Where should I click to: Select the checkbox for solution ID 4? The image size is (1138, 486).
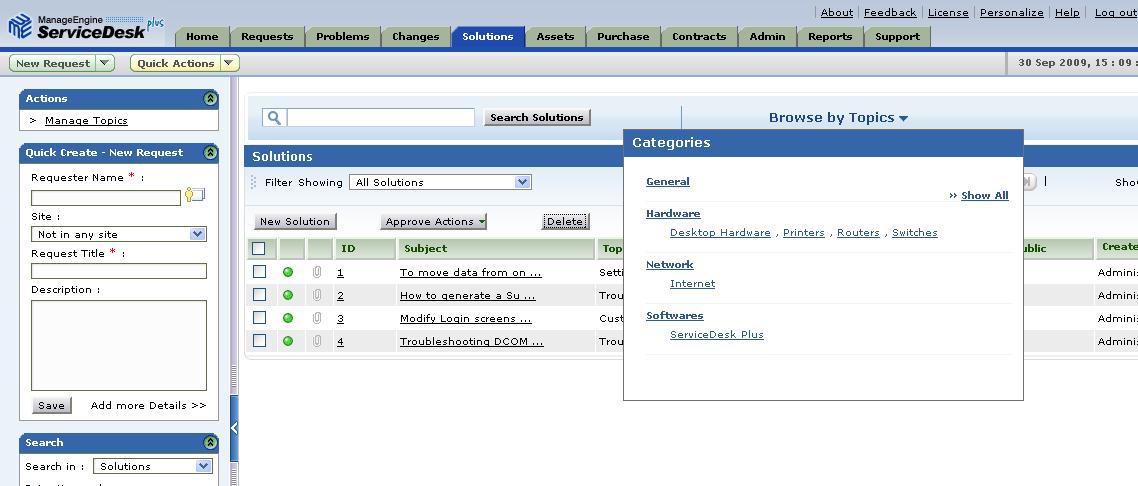click(x=260, y=341)
